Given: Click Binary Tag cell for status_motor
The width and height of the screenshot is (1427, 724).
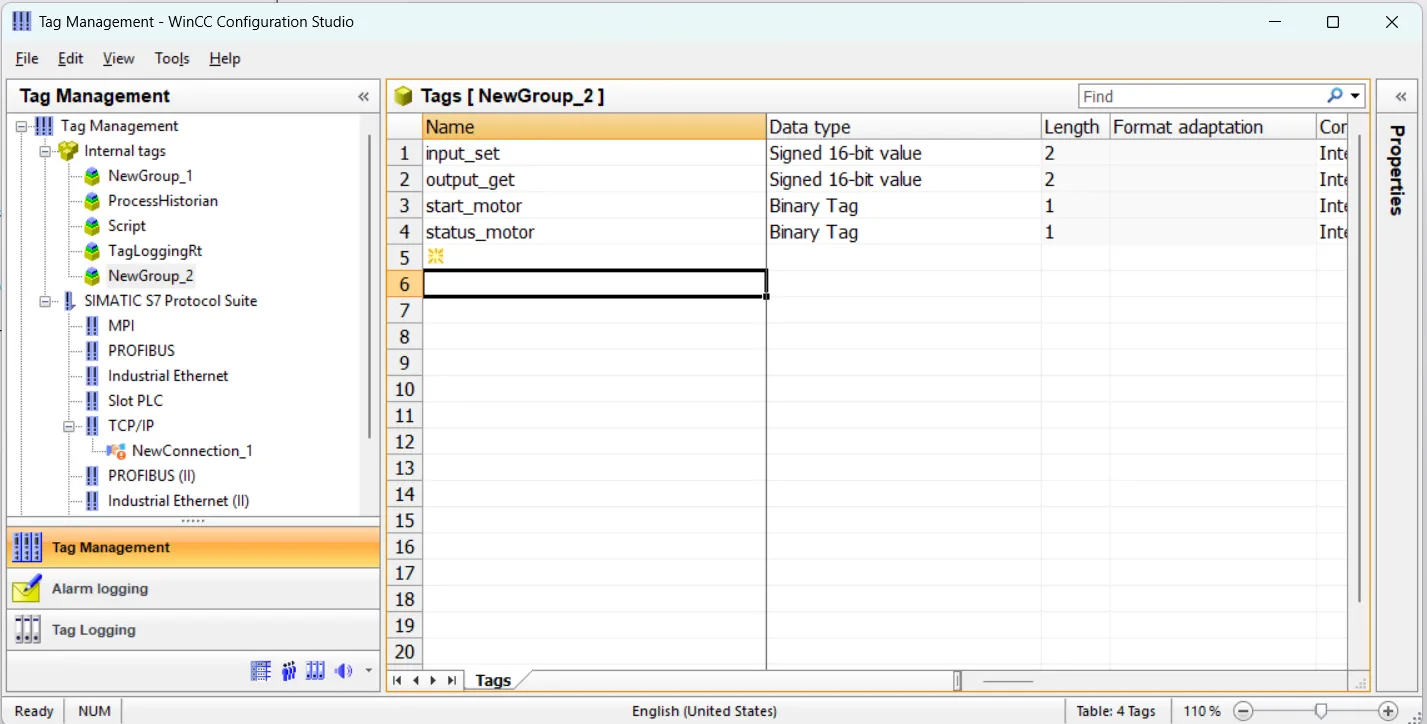Looking at the screenshot, I should point(903,232).
